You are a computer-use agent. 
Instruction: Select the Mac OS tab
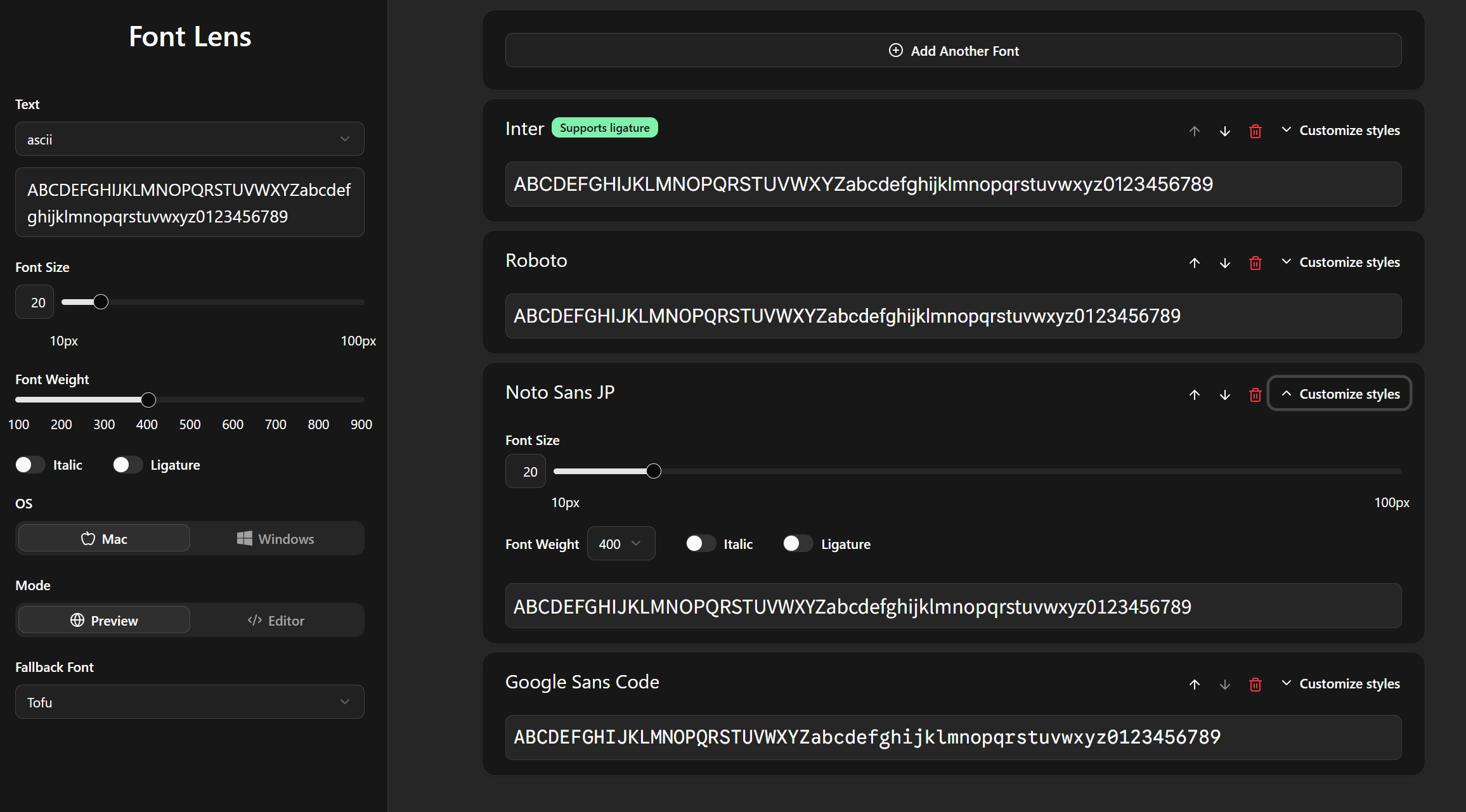(104, 538)
